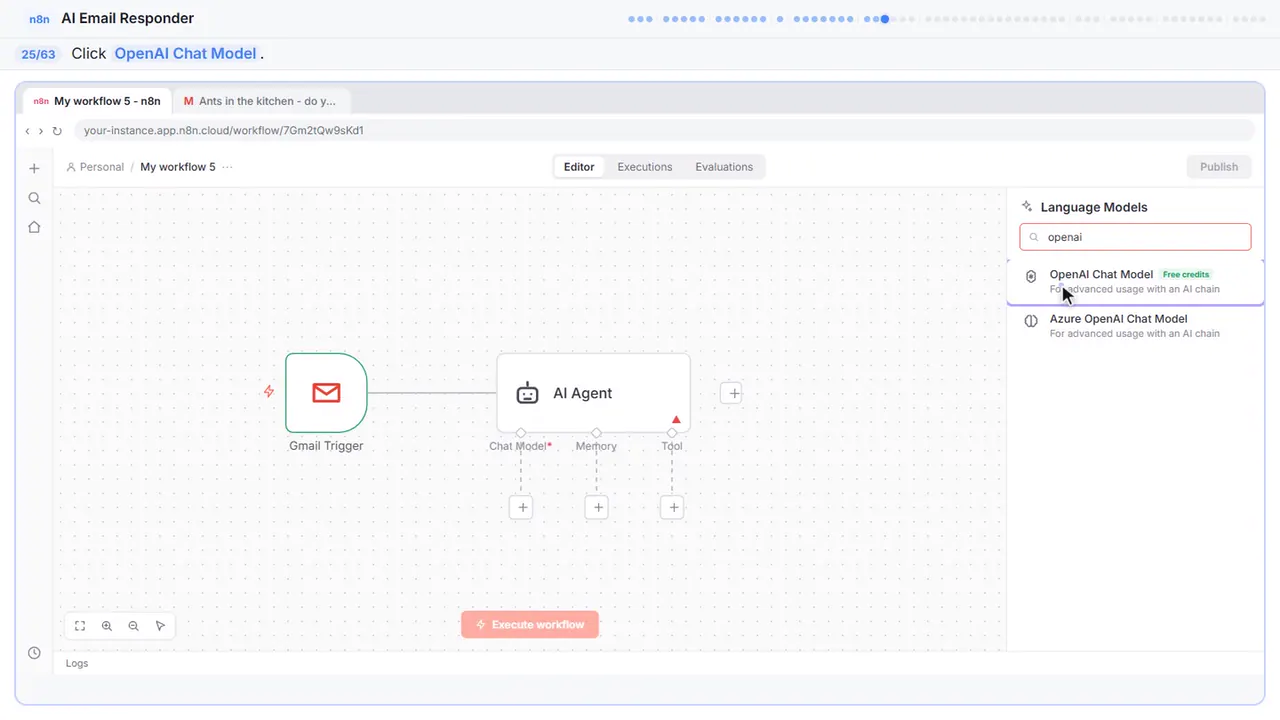The width and height of the screenshot is (1280, 720).
Task: Click the Free credits badge
Action: coord(1186,274)
